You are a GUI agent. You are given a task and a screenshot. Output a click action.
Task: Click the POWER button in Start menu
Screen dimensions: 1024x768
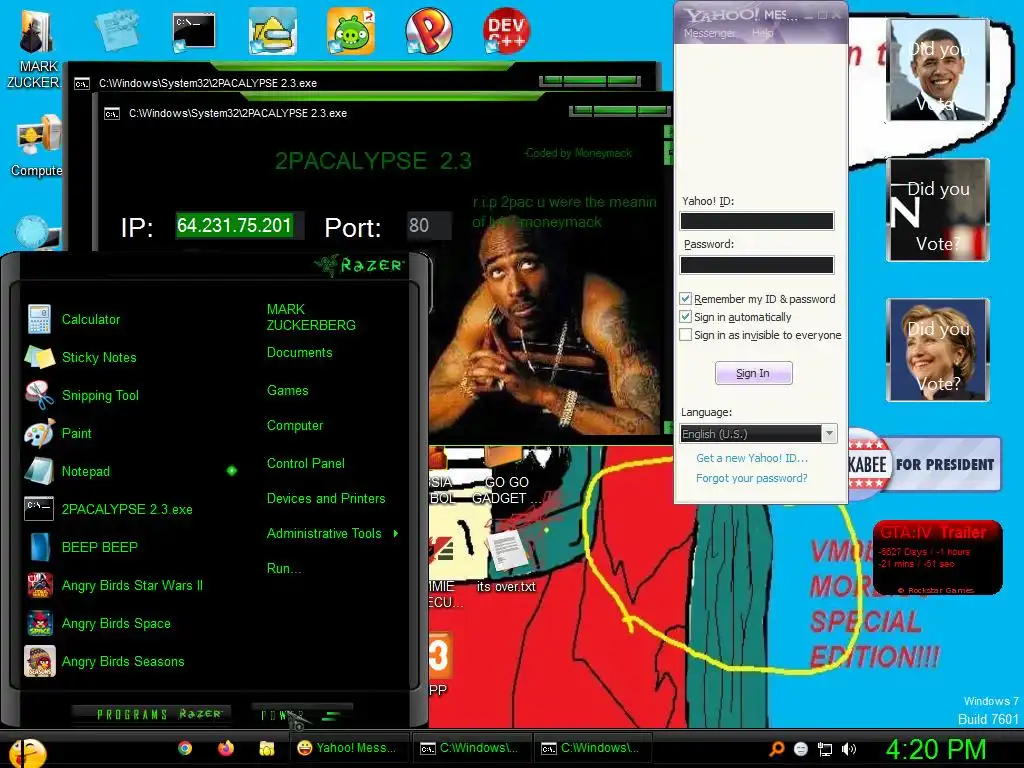[x=302, y=714]
